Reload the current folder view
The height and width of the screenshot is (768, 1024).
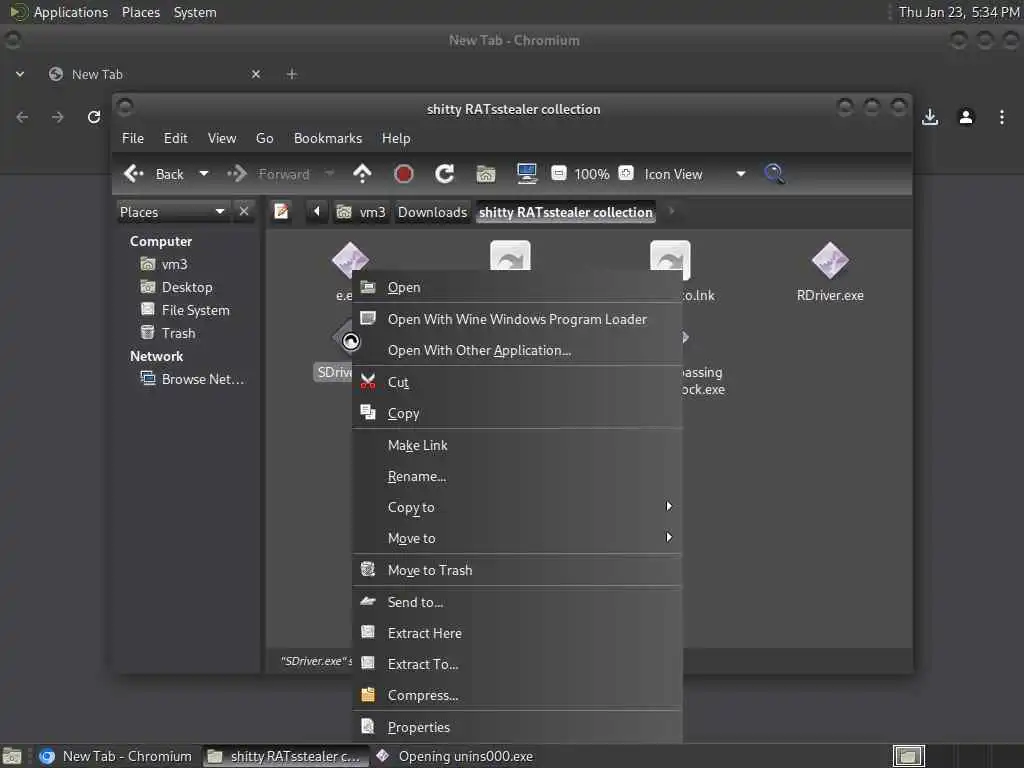coord(445,174)
